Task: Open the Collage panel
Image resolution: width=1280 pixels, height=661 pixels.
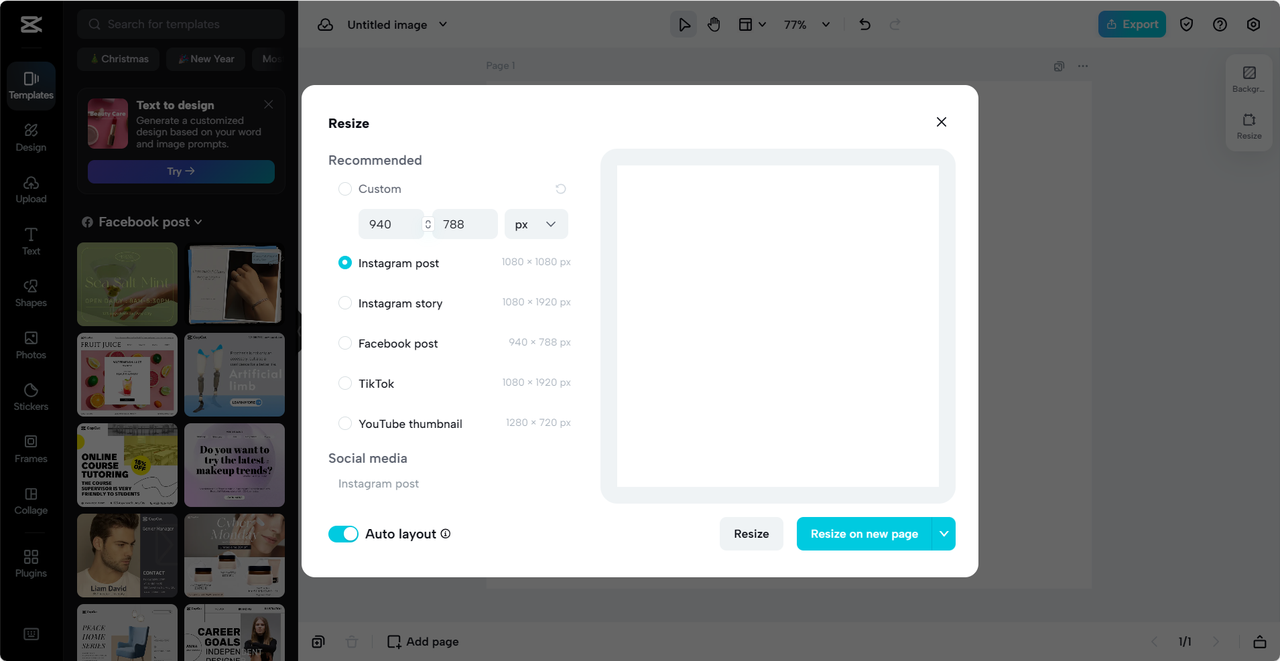Action: 31,501
